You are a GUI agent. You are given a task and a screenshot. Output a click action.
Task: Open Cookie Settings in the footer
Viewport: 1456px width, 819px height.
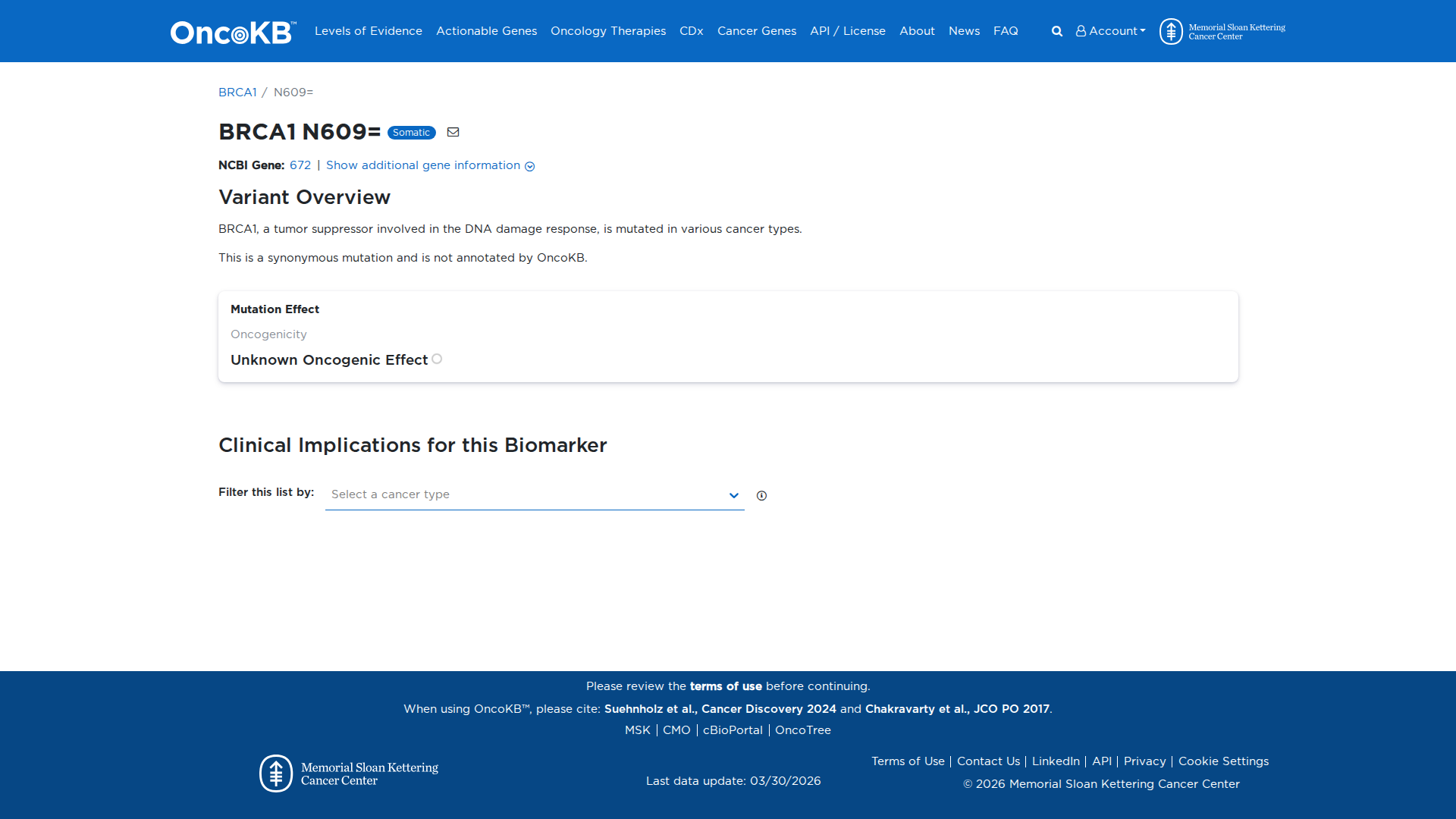tap(1223, 761)
